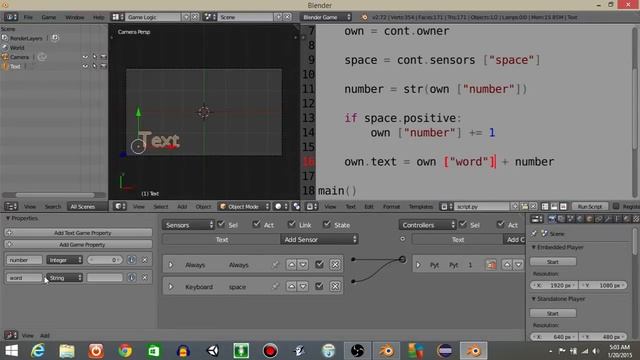The height and width of the screenshot is (360, 640).
Task: Remove the word game property
Action: pyautogui.click(x=145, y=278)
